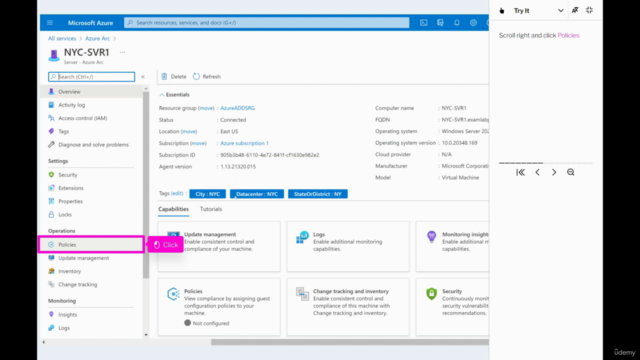Open the Policies capability card
640x360 pixels.
[x=219, y=307]
